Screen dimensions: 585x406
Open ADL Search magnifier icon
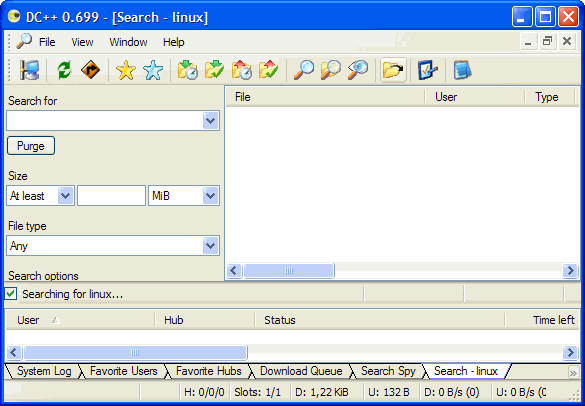coord(331,70)
